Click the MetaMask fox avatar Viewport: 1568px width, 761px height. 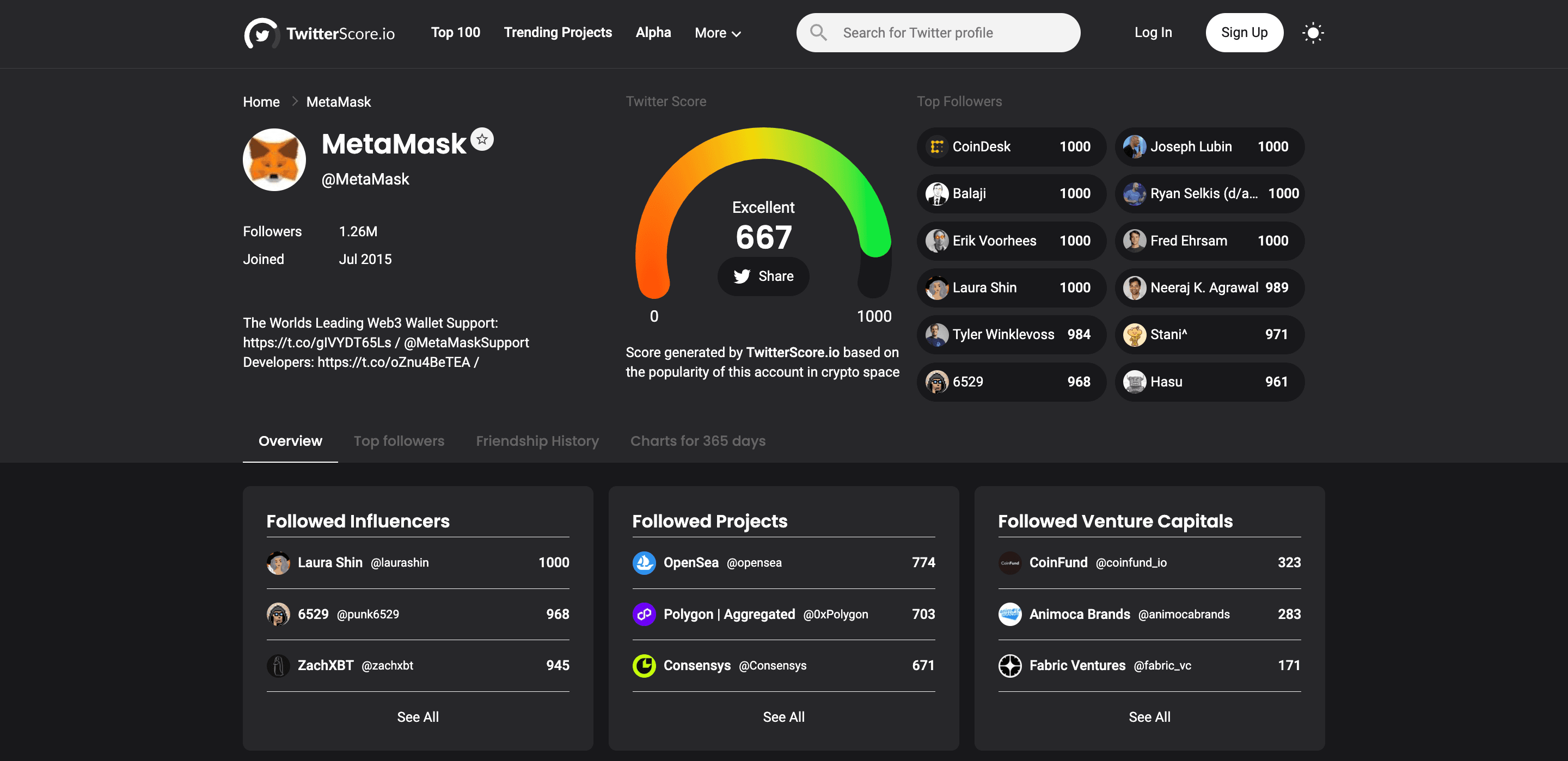click(274, 159)
